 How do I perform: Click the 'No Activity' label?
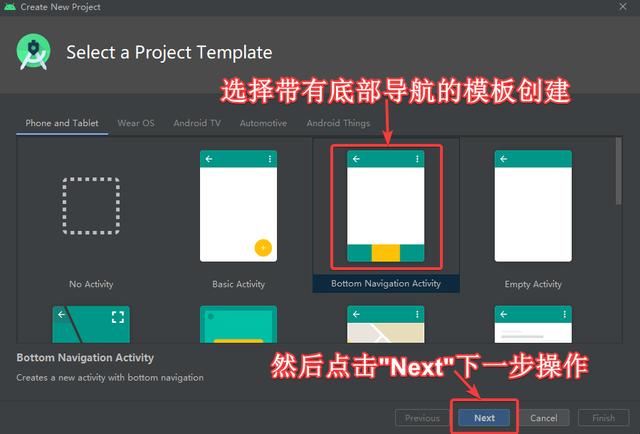click(91, 284)
